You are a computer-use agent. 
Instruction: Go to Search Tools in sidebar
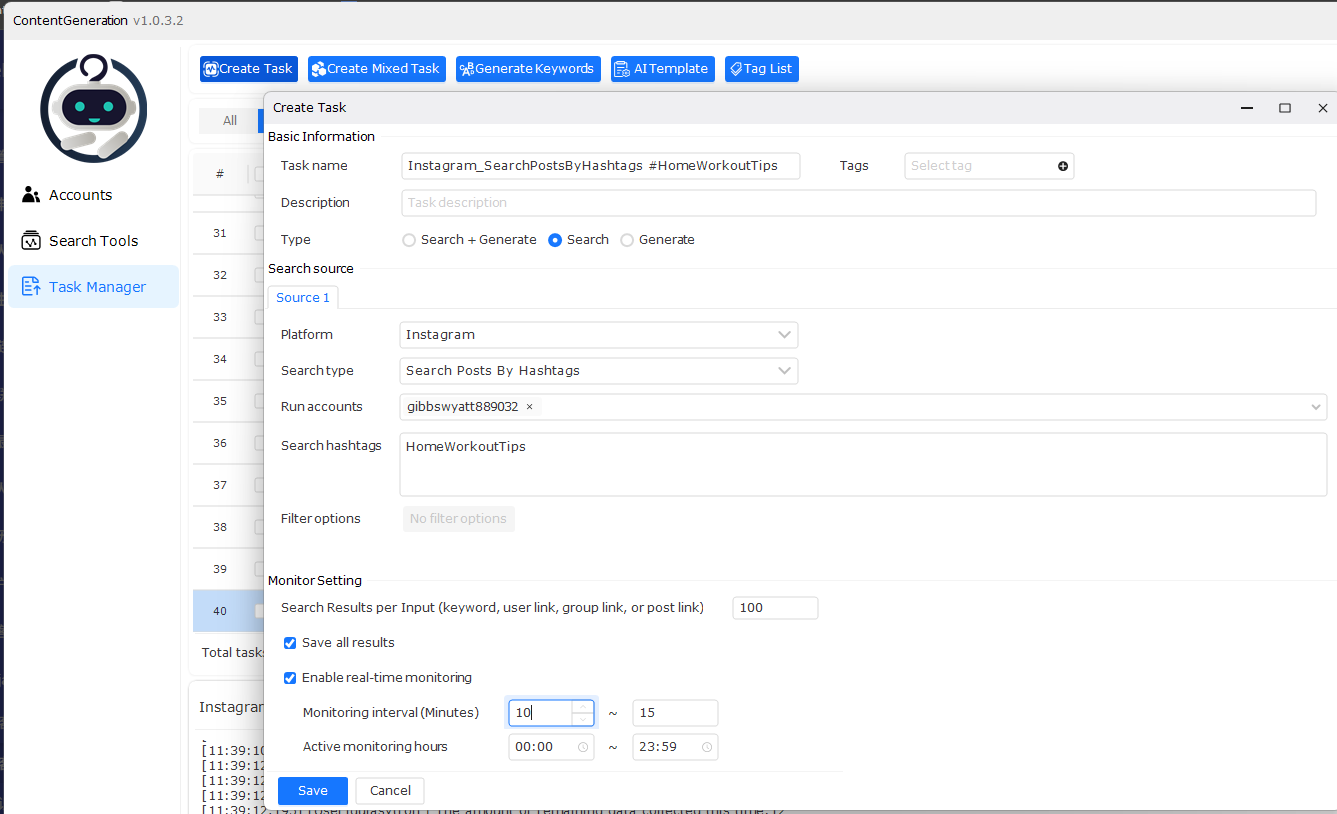(93, 241)
